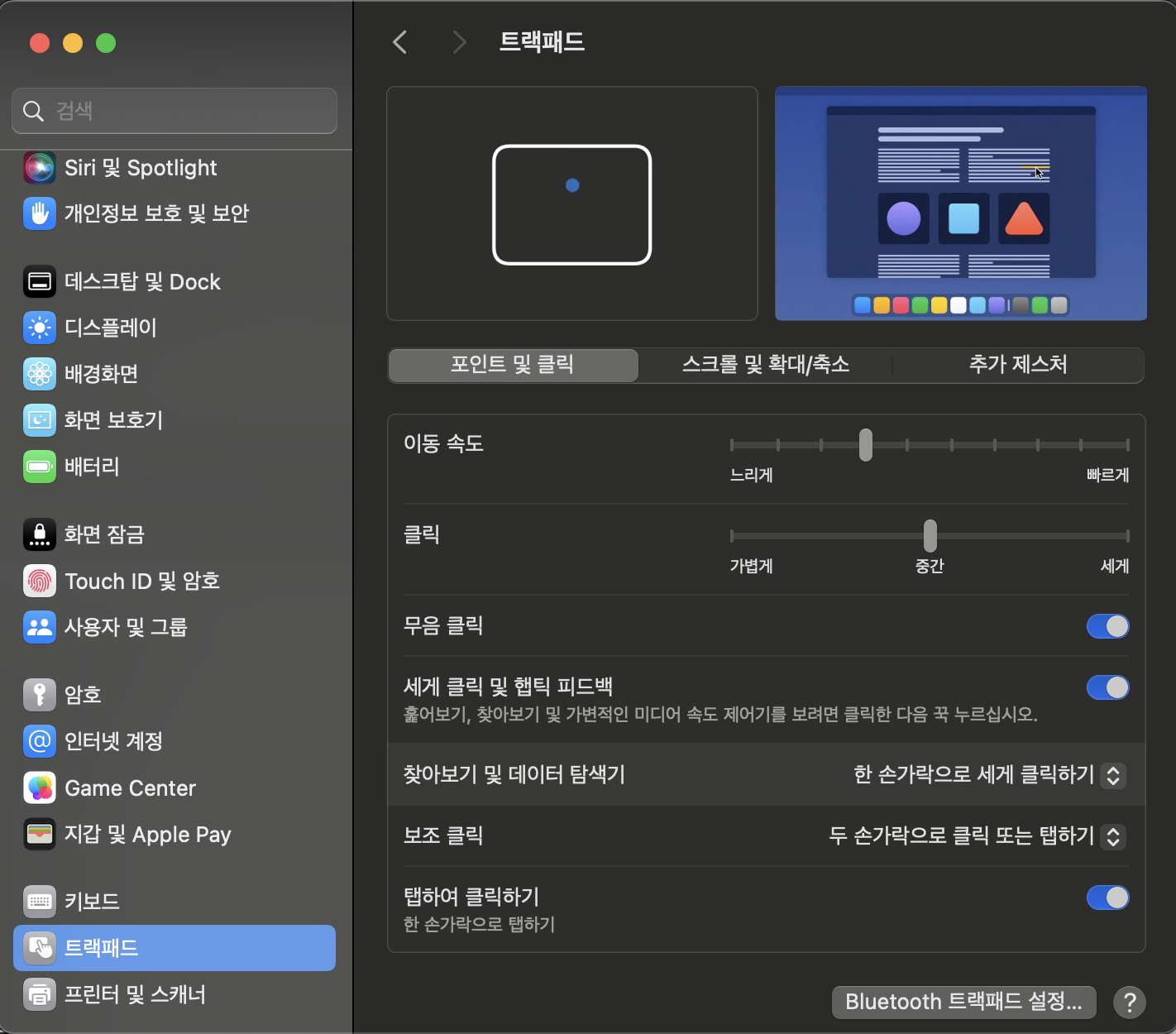Viewport: 1176px width, 1034px height.
Task: Switch to 스크롤 및 확대/축소 tab
Action: point(766,365)
